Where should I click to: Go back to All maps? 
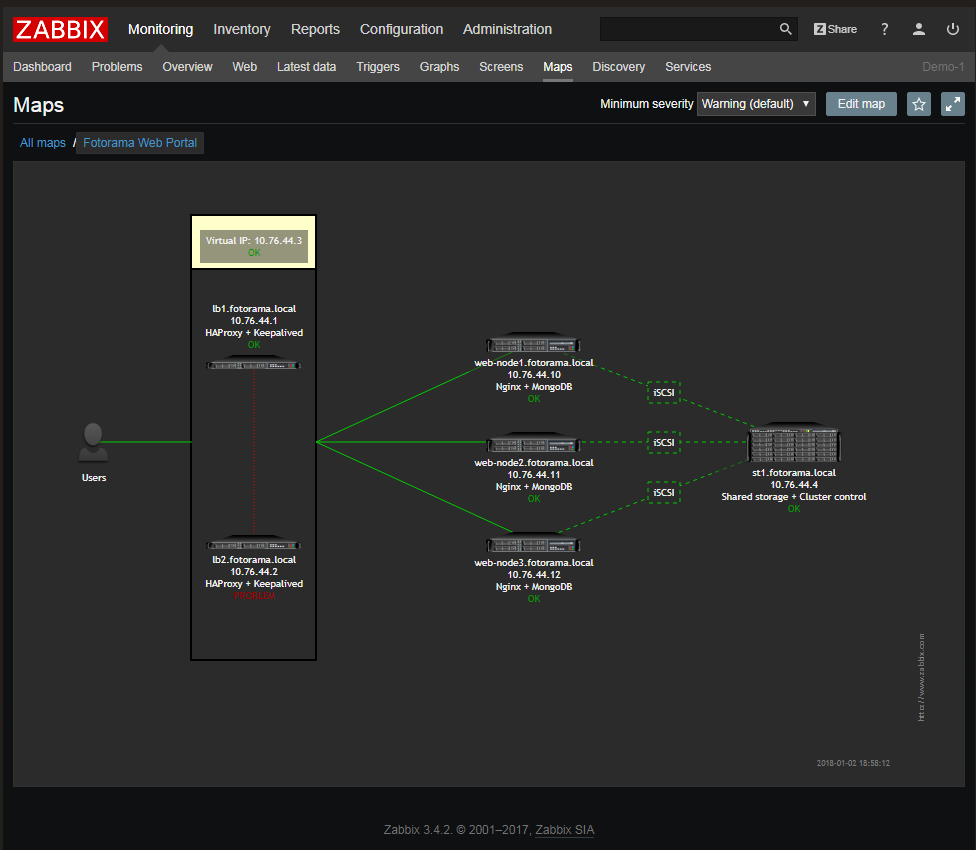(42, 142)
